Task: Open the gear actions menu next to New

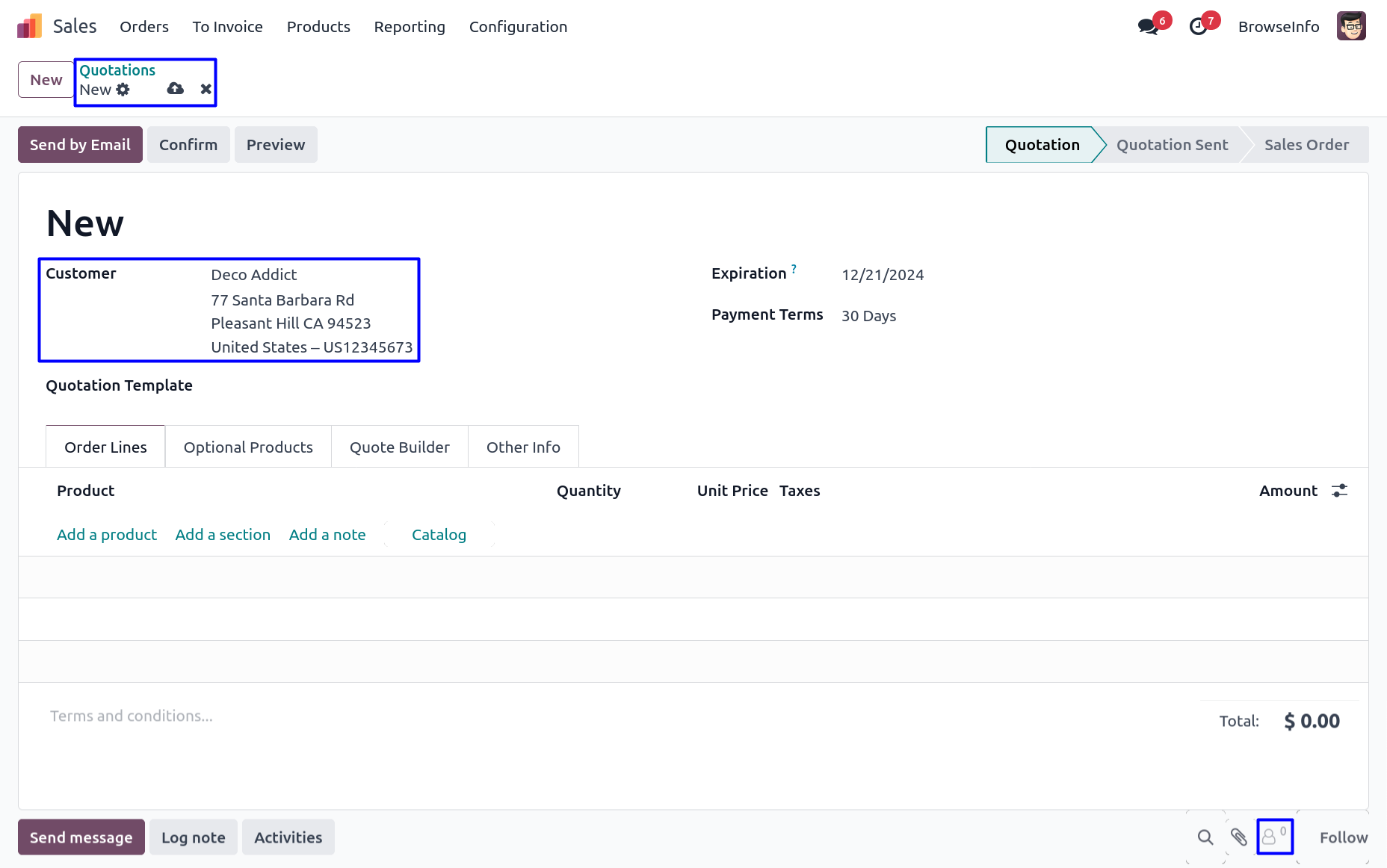Action: [123, 90]
